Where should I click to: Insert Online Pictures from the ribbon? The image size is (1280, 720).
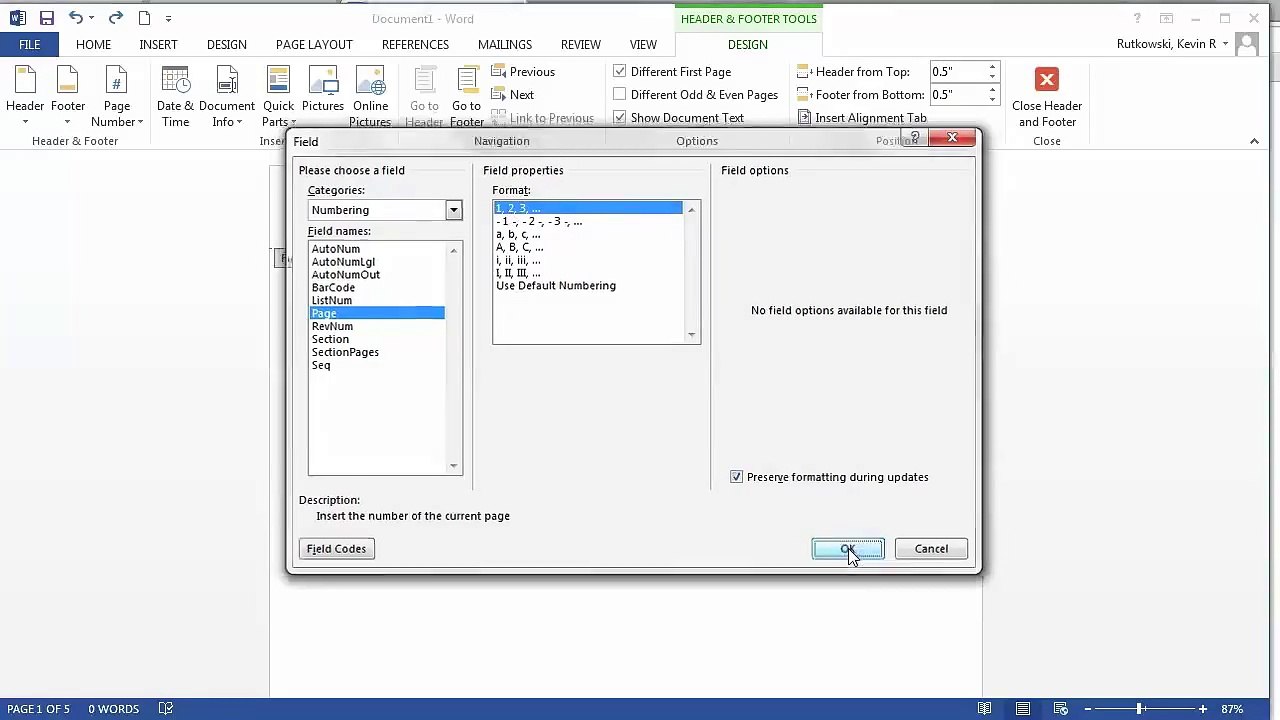tap(370, 97)
